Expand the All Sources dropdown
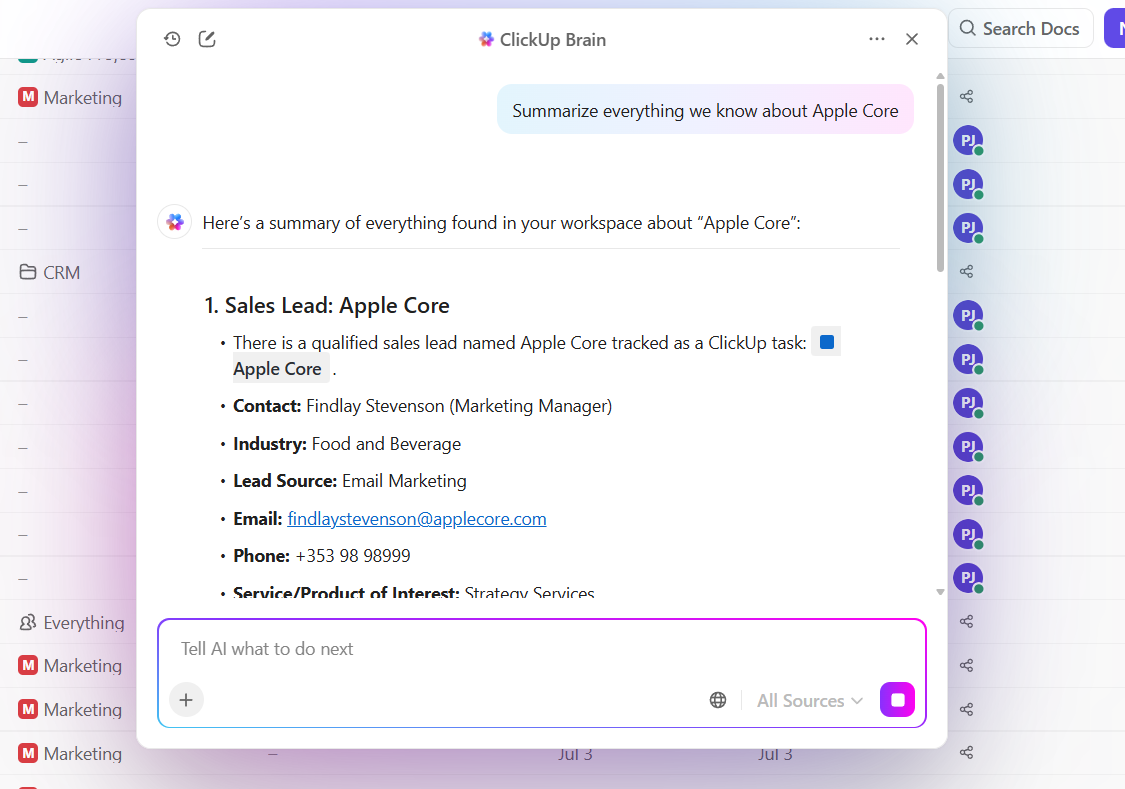The width and height of the screenshot is (1125, 789). pyautogui.click(x=809, y=701)
